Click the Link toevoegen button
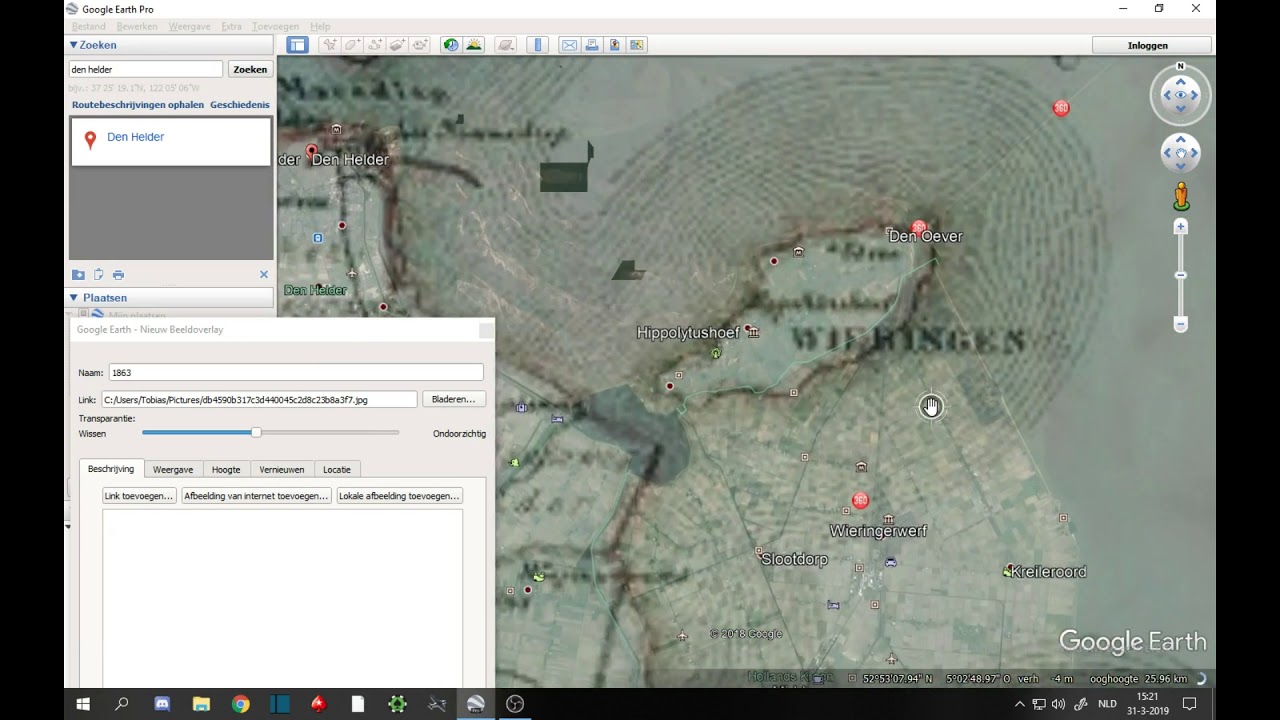The image size is (1280, 720). click(139, 496)
